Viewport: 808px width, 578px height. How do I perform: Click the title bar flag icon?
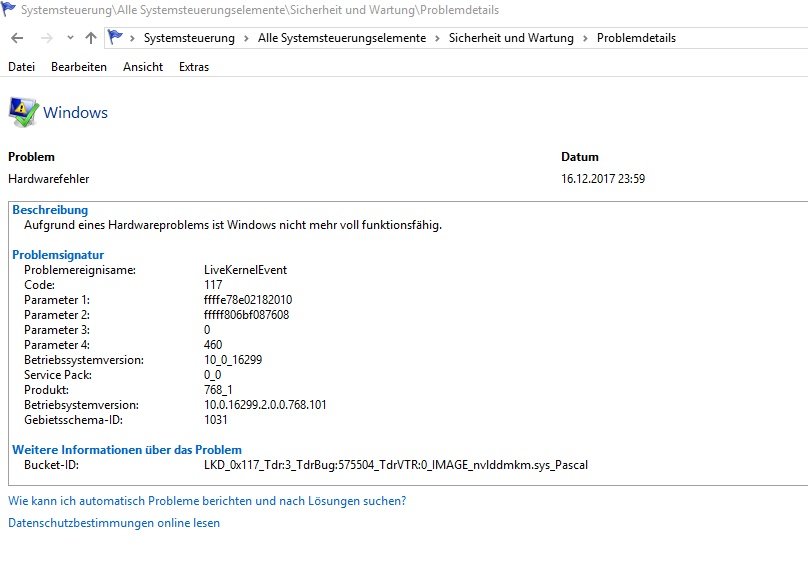[x=8, y=9]
